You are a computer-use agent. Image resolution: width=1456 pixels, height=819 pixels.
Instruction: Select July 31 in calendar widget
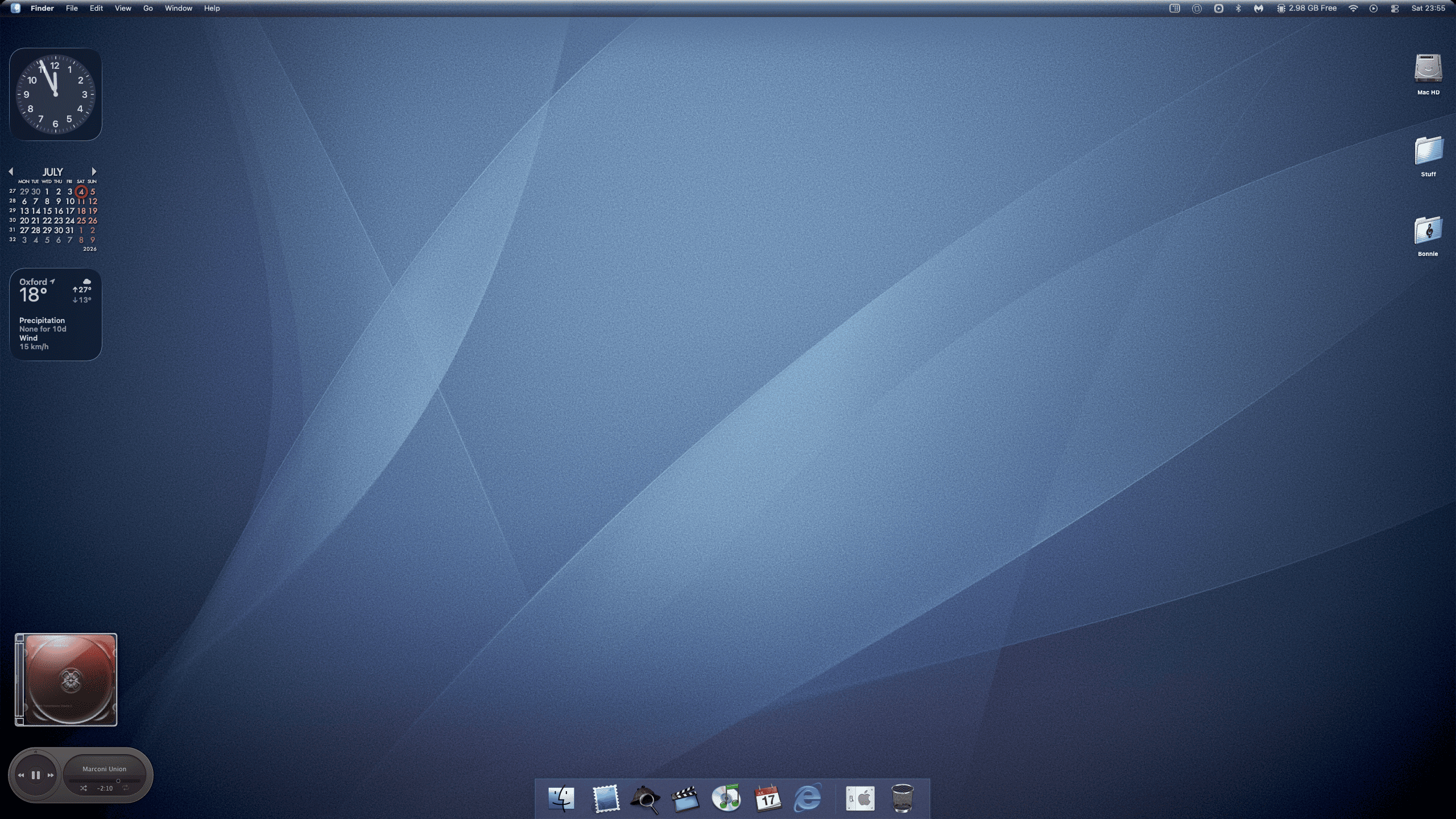[69, 230]
